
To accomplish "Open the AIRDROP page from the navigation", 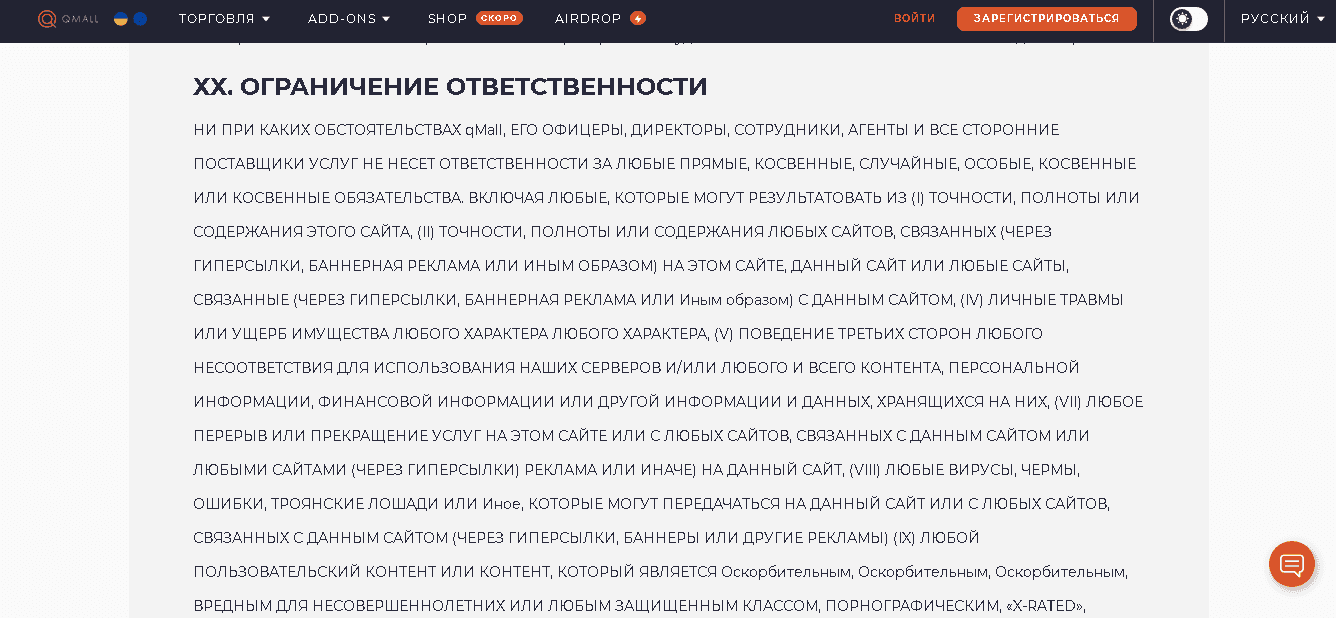I will pos(589,18).
